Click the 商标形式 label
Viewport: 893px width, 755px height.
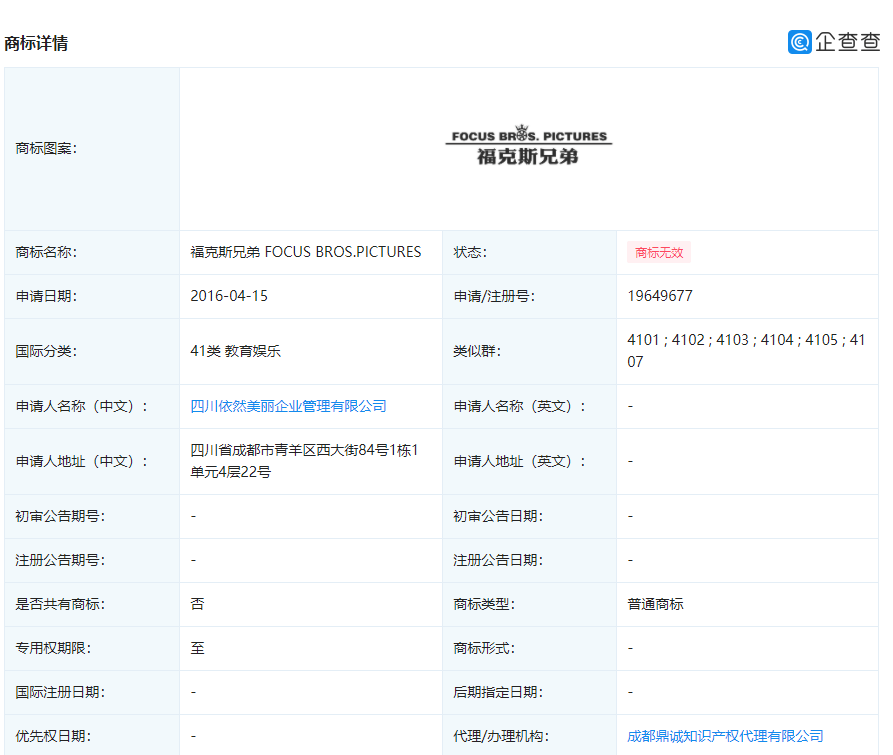click(484, 648)
